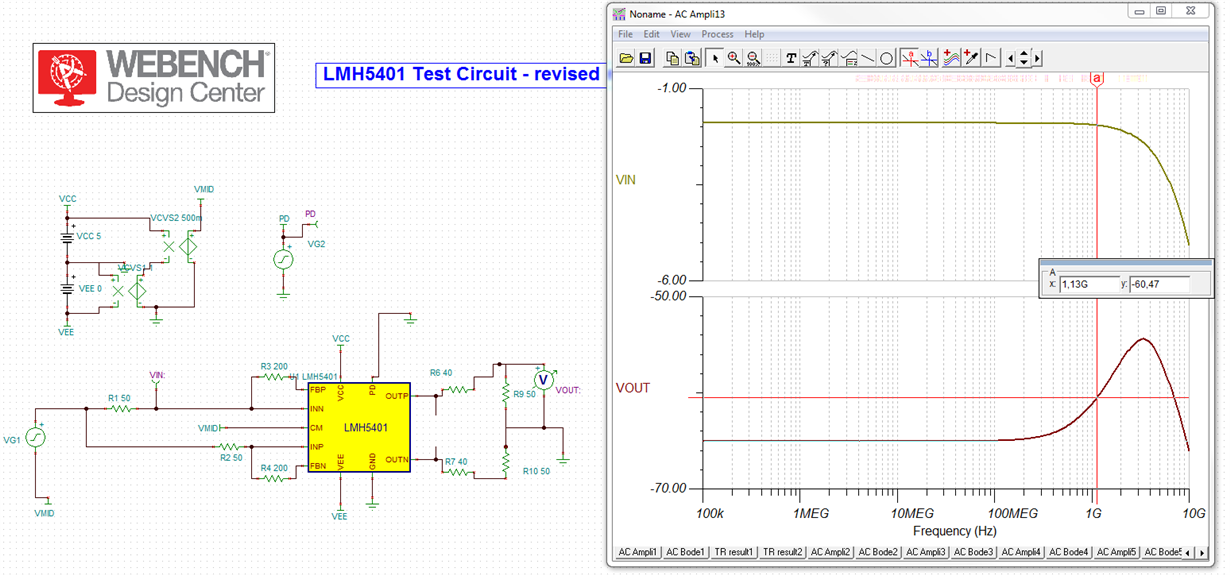Activate the Zoom in magnifier

[x=734, y=58]
